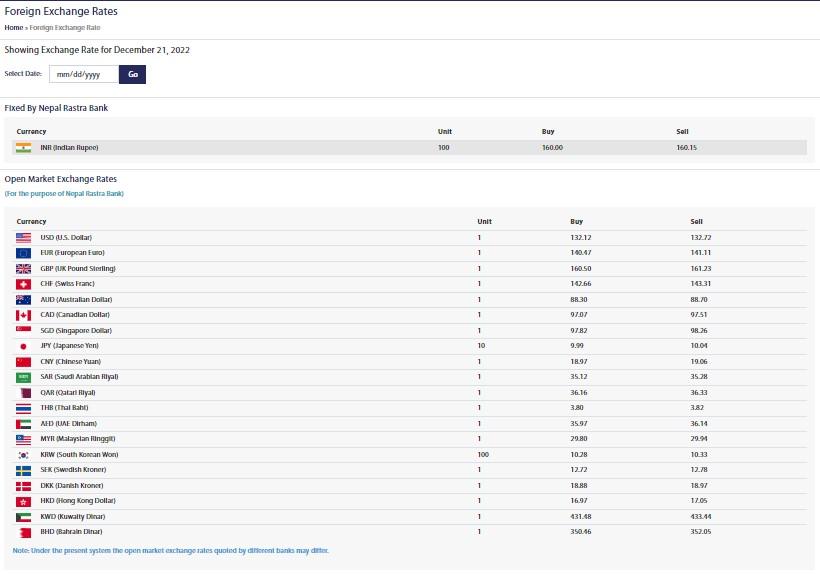The image size is (820, 574).
Task: Click the Kuwaity Dinar flag icon
Action: pyautogui.click(x=24, y=516)
